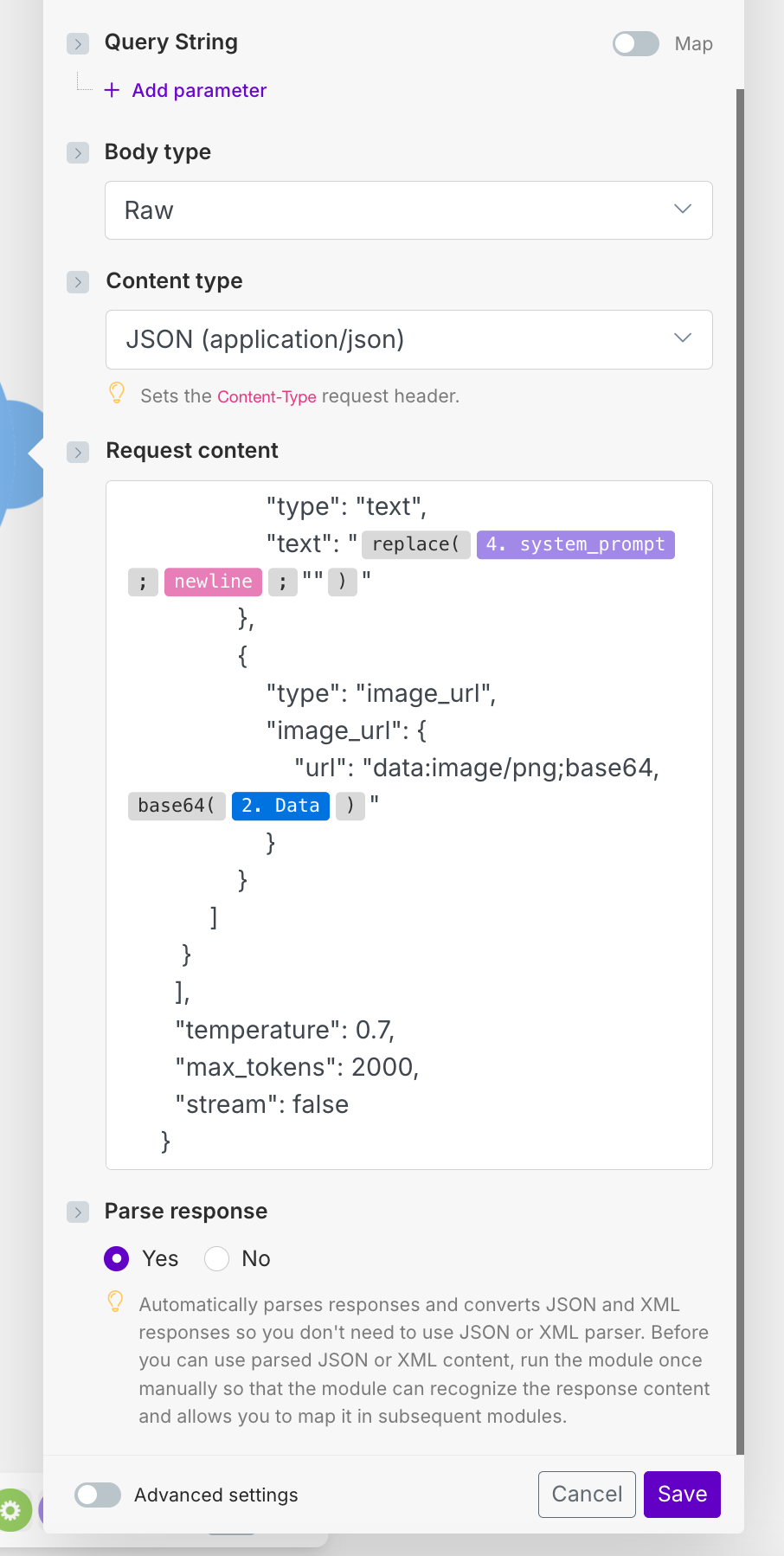Click the panel's vertical scrollbar
This screenshot has height=1556, width=784.
pyautogui.click(x=740, y=770)
